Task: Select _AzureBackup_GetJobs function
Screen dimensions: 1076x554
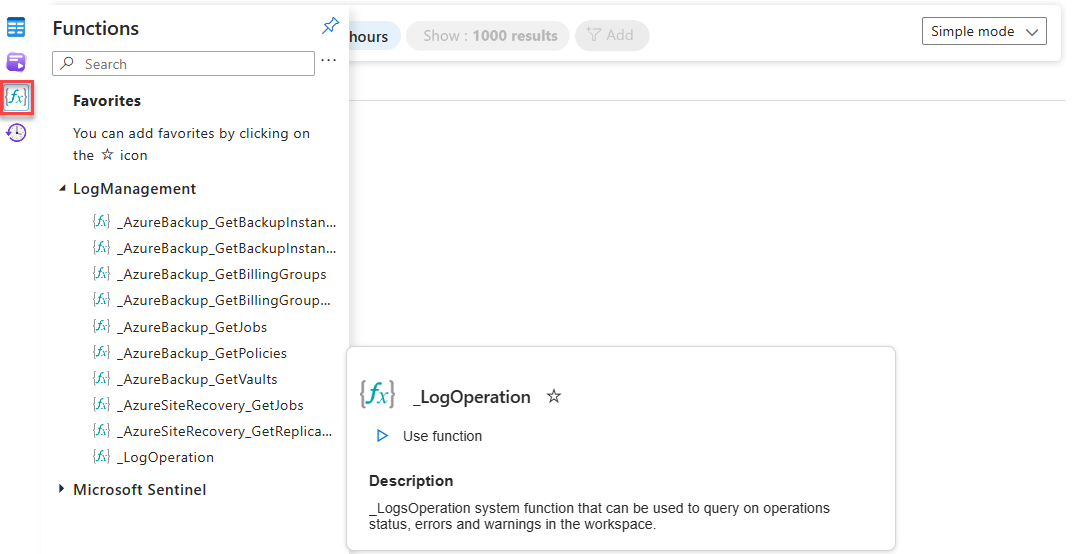Action: coord(191,327)
